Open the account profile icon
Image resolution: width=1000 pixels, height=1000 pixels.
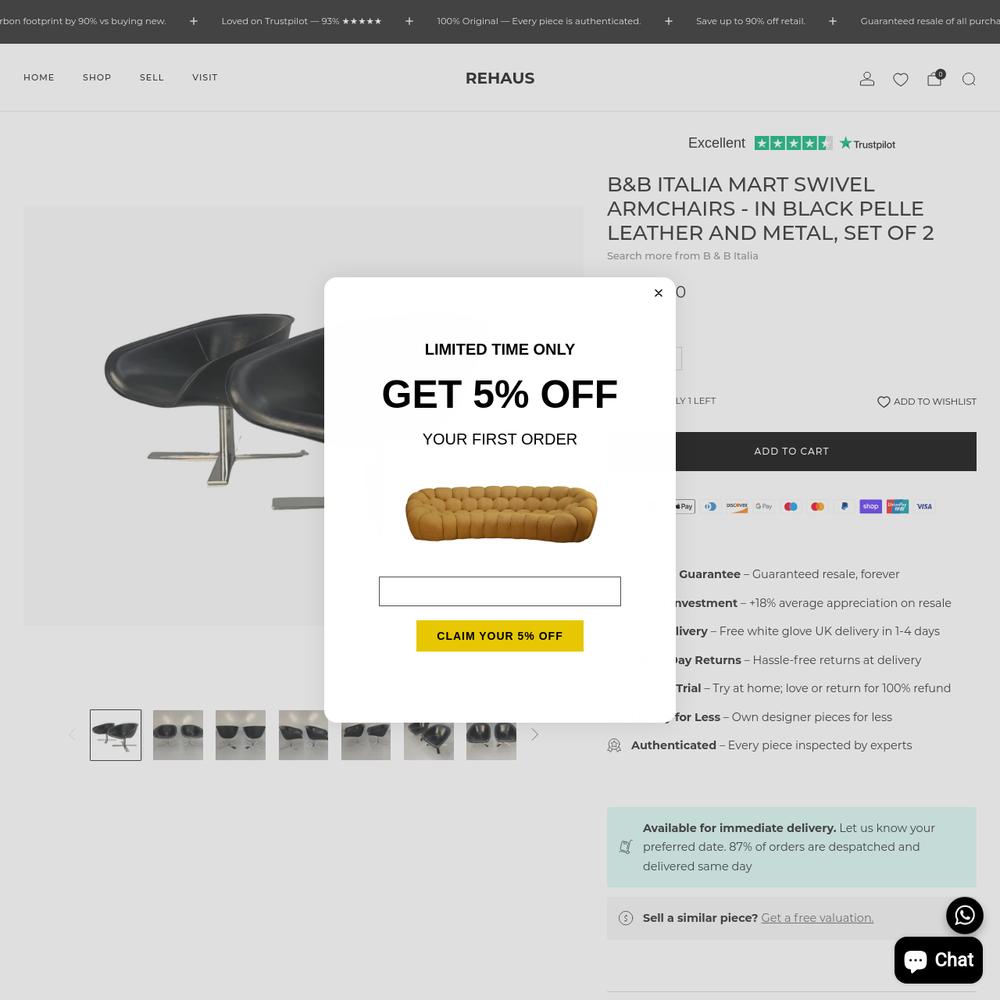[867, 78]
